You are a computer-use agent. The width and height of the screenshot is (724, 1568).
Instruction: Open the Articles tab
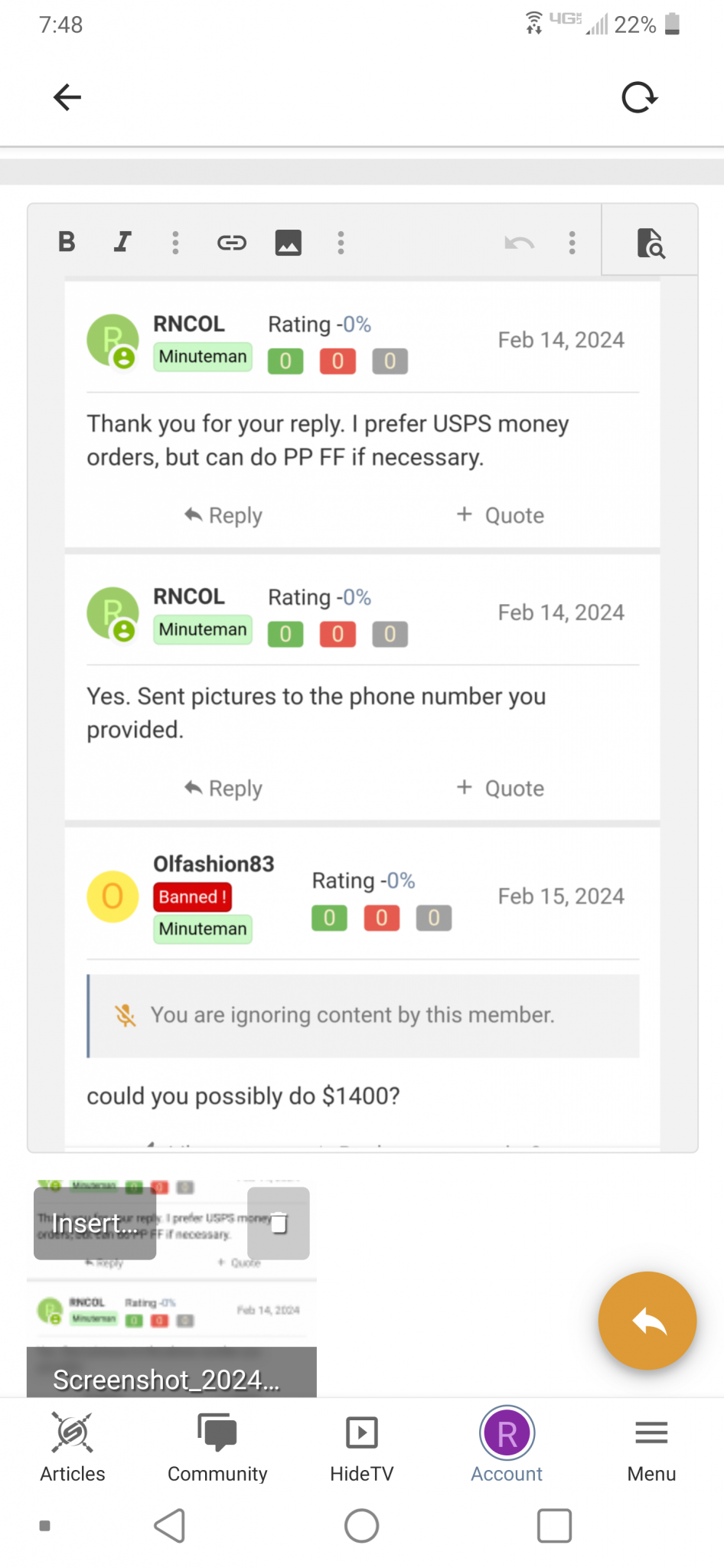click(x=73, y=1447)
